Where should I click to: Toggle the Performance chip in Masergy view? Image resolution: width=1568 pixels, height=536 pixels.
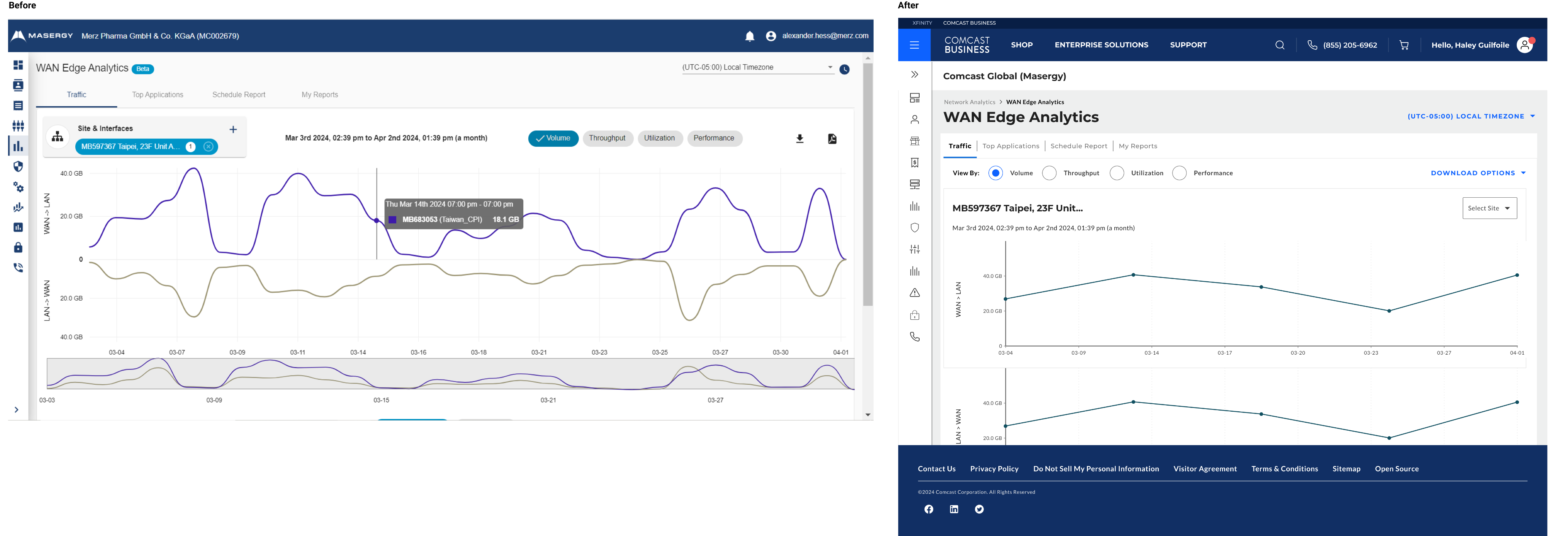pyautogui.click(x=715, y=139)
